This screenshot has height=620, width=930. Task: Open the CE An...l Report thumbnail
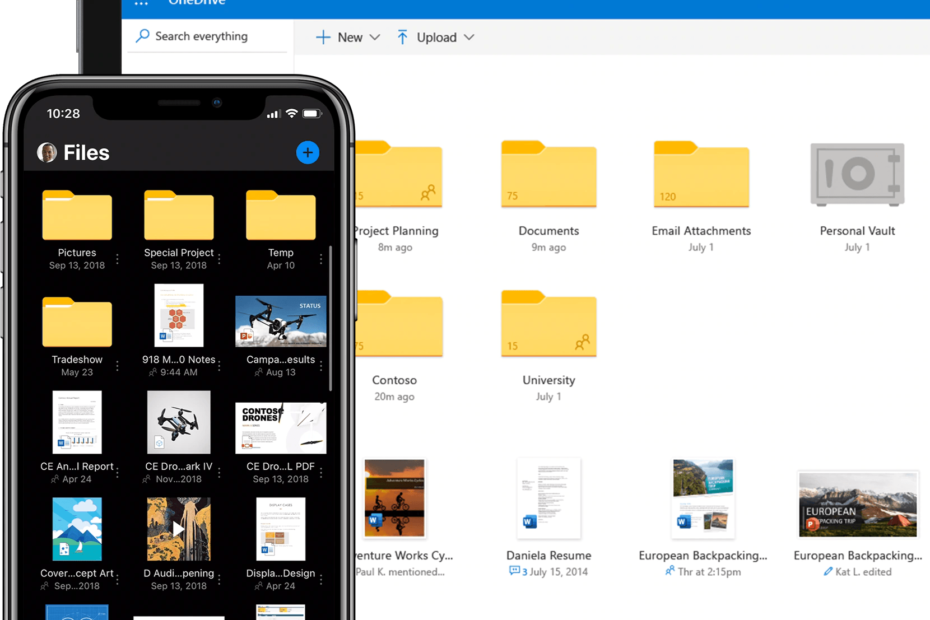pos(77,422)
